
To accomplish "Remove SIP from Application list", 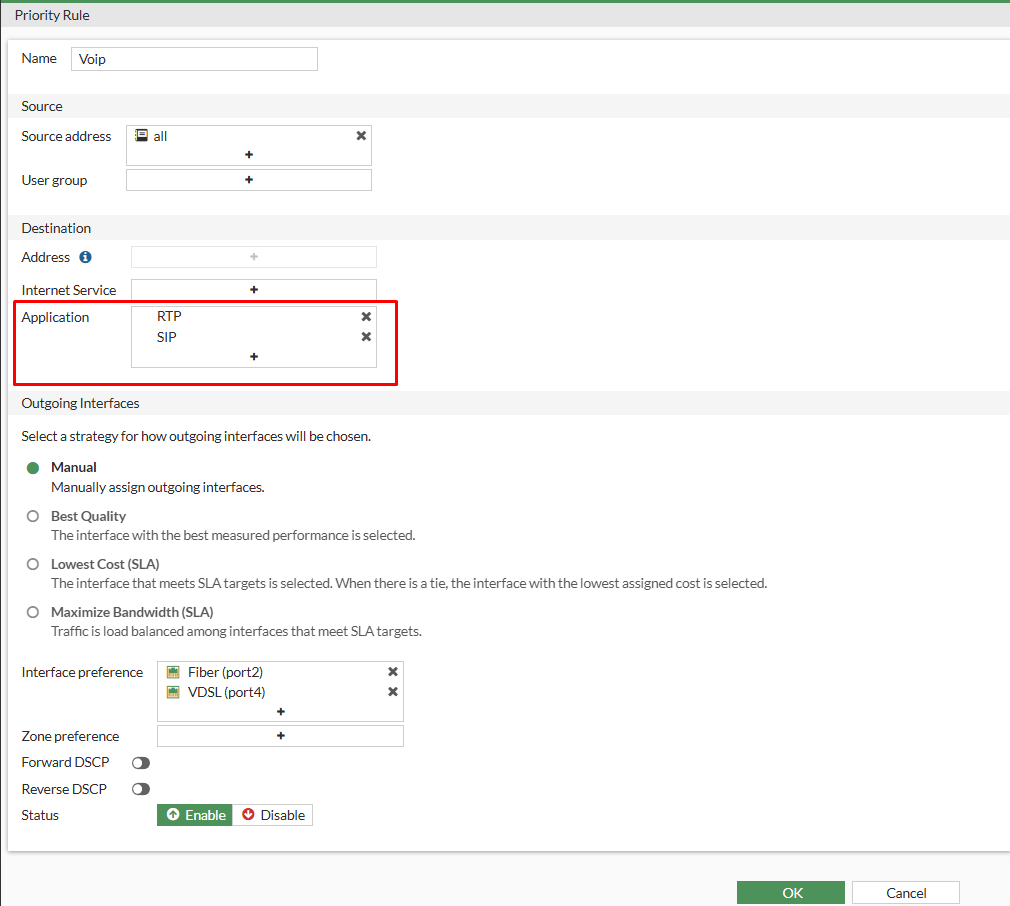I will (x=366, y=337).
